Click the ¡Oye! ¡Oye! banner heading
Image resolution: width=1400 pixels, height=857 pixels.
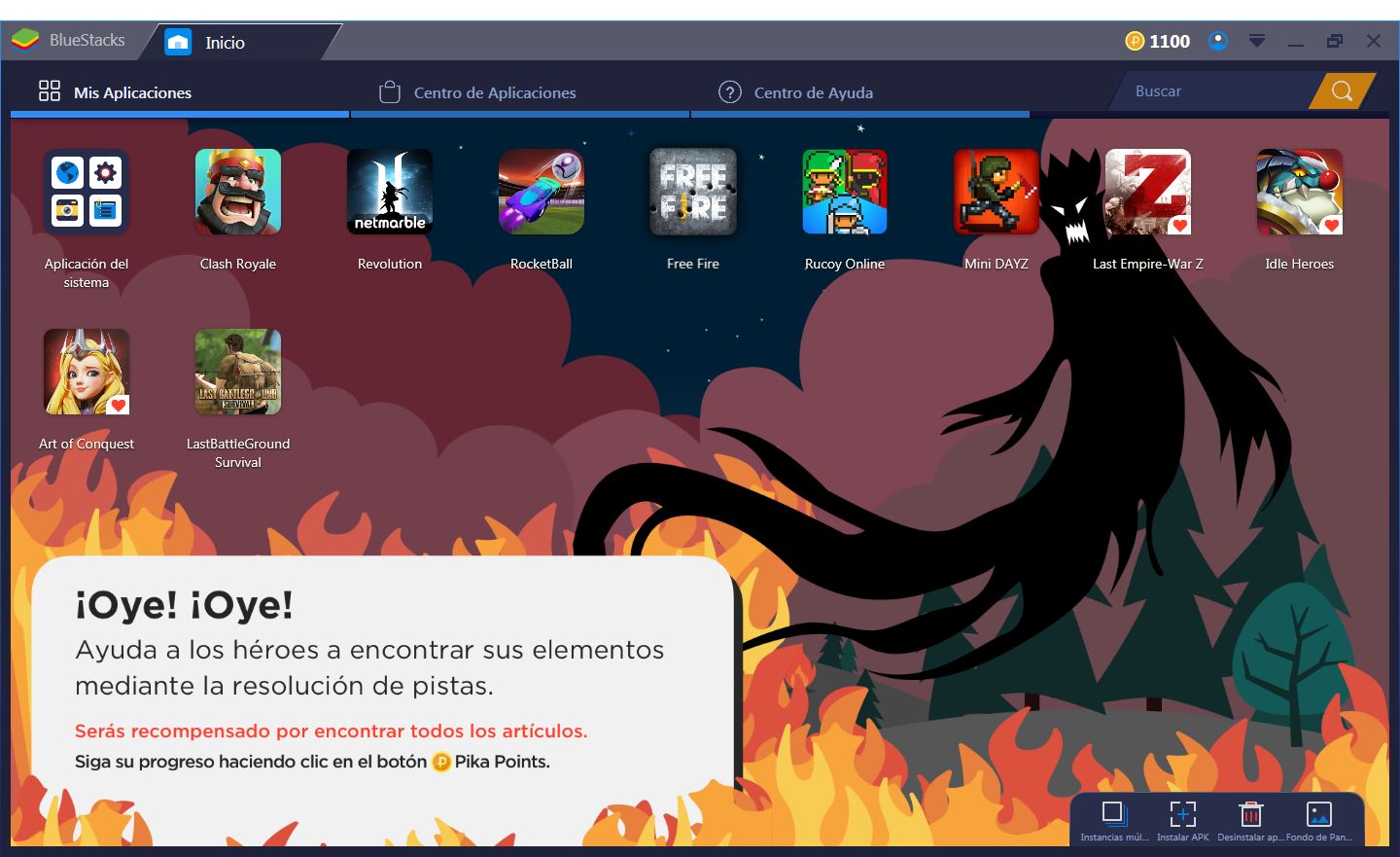point(185,605)
